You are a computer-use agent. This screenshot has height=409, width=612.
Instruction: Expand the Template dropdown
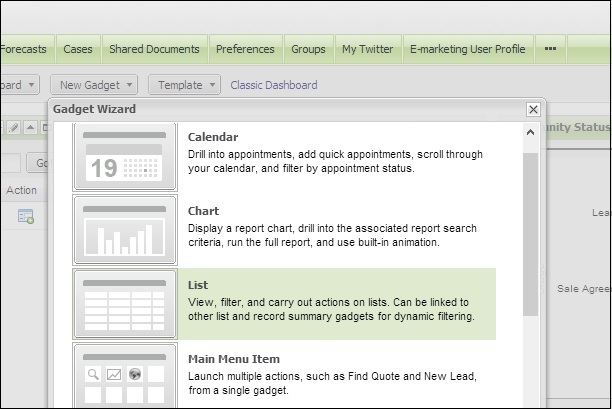(184, 85)
